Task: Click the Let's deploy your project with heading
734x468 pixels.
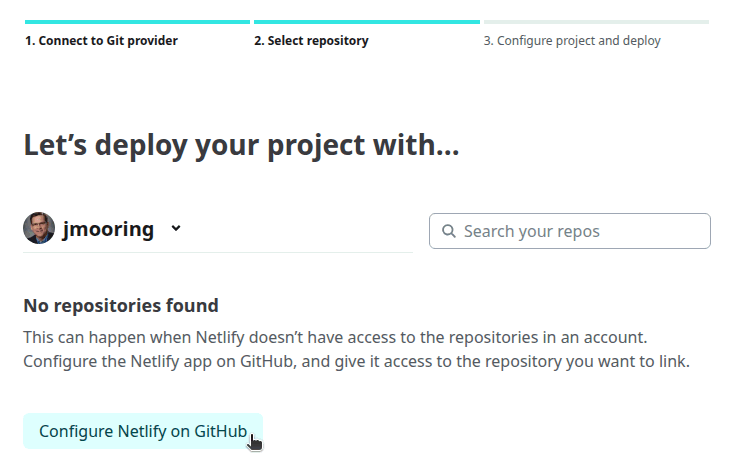Action: point(241,145)
